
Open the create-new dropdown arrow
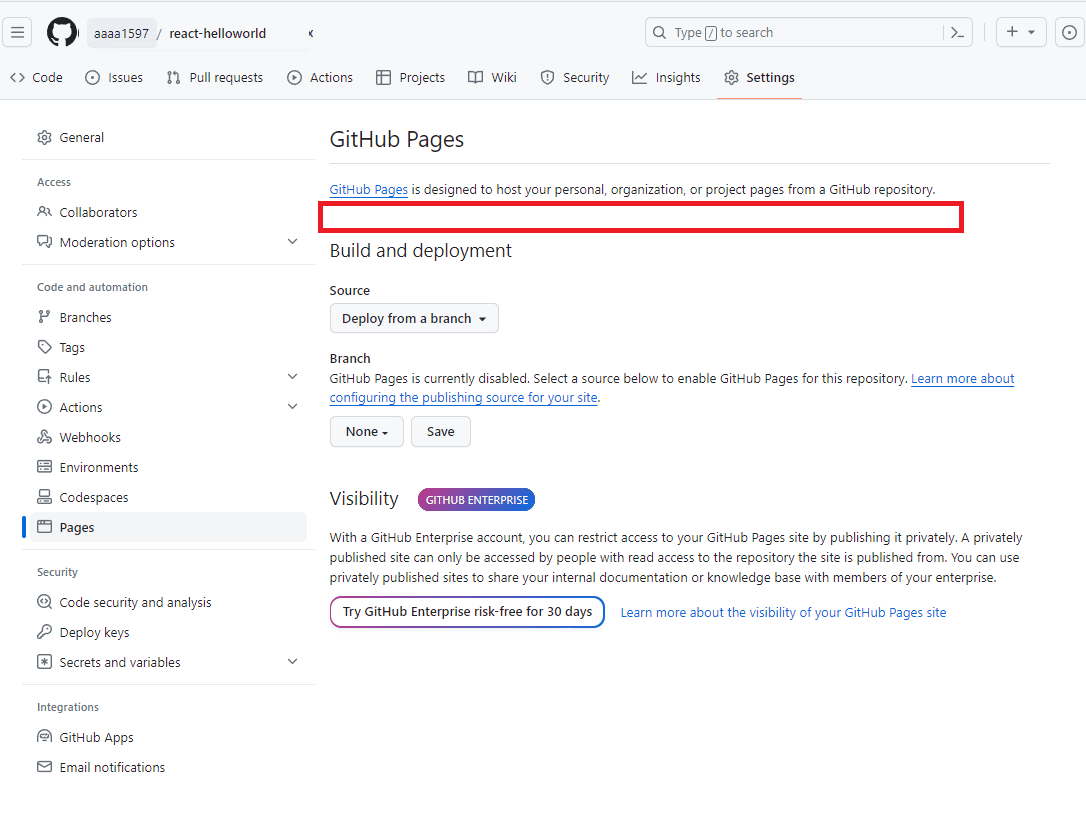(x=1031, y=33)
